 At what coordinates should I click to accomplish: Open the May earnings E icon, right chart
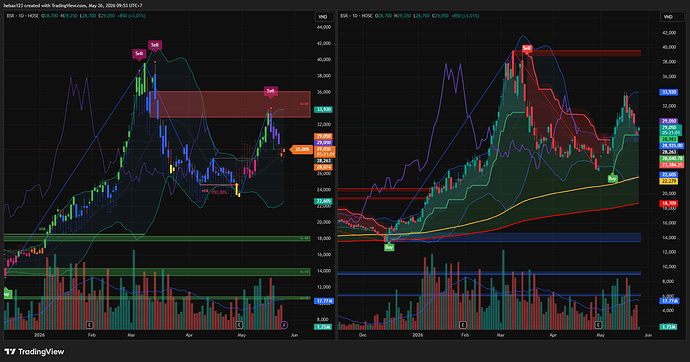click(598, 325)
